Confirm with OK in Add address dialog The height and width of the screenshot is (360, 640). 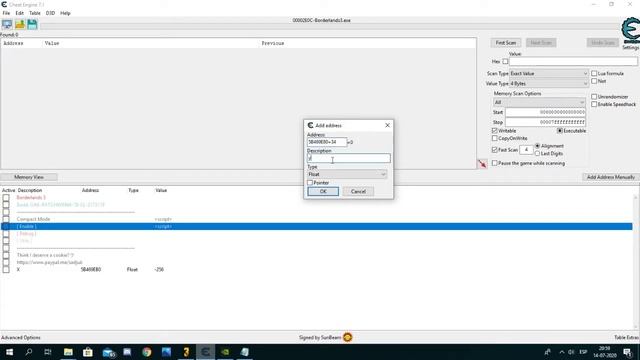[323, 191]
